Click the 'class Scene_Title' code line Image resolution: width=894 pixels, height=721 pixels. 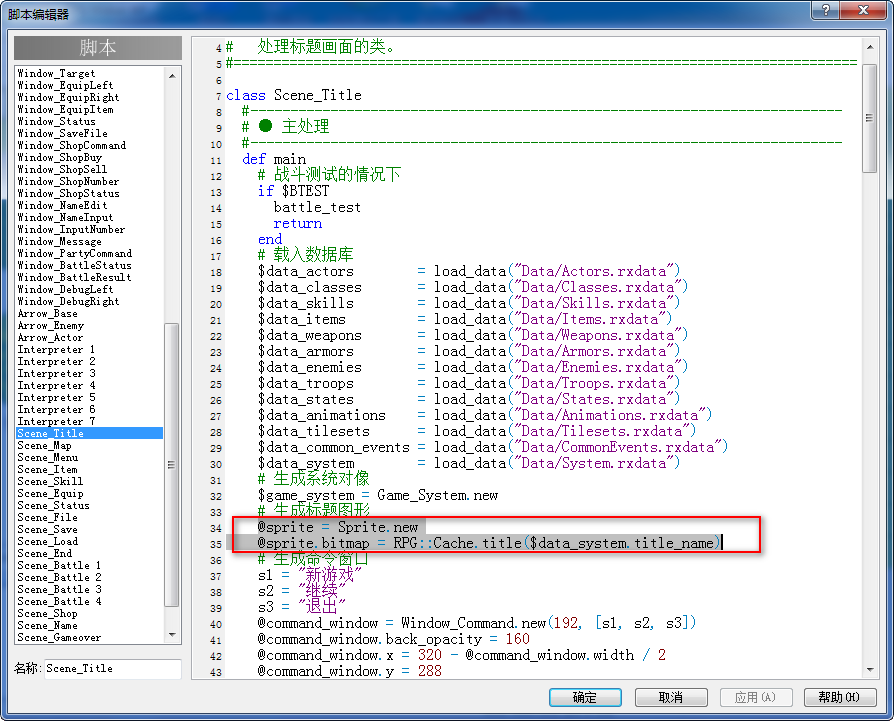click(x=294, y=95)
